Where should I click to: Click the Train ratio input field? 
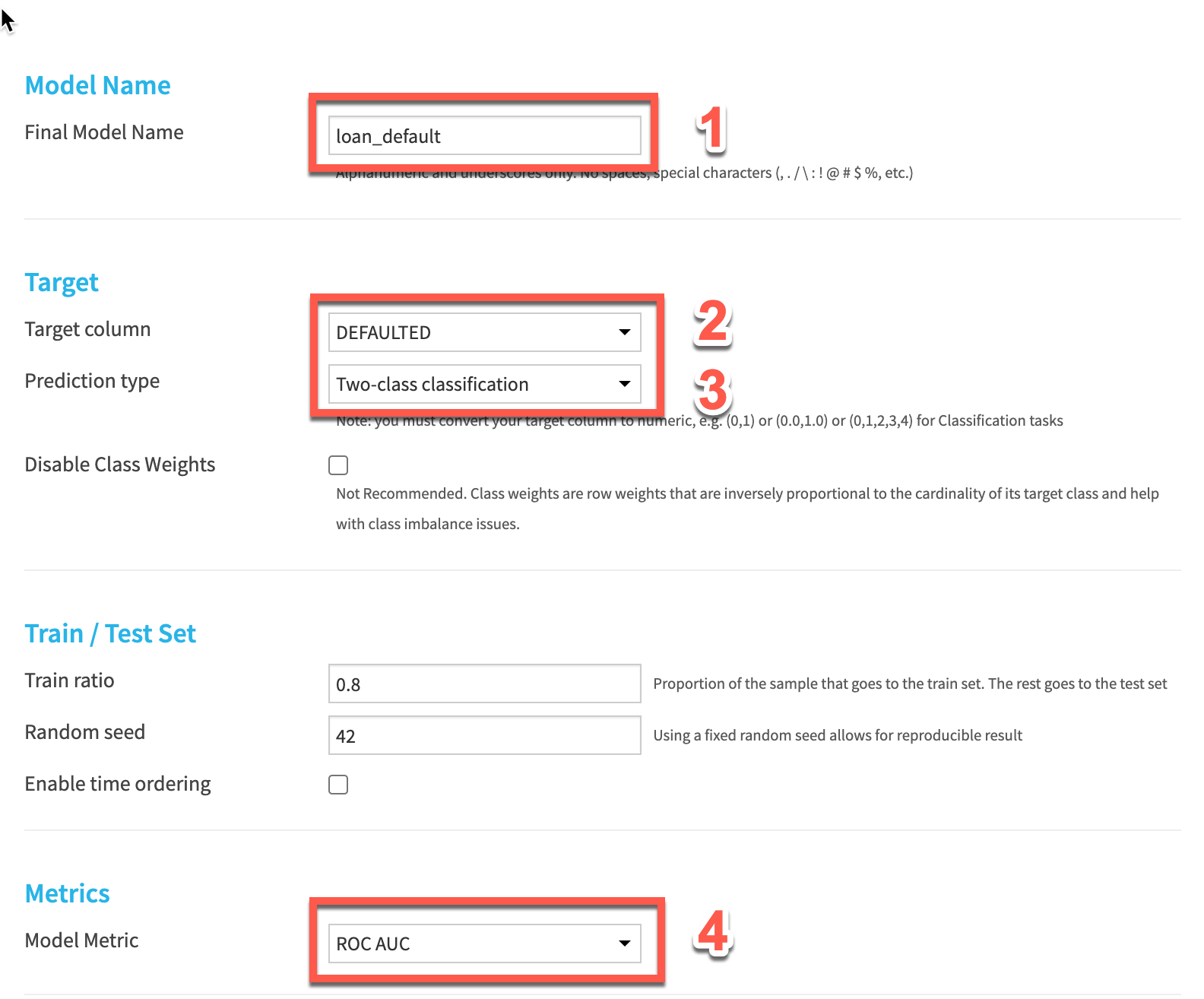484,684
